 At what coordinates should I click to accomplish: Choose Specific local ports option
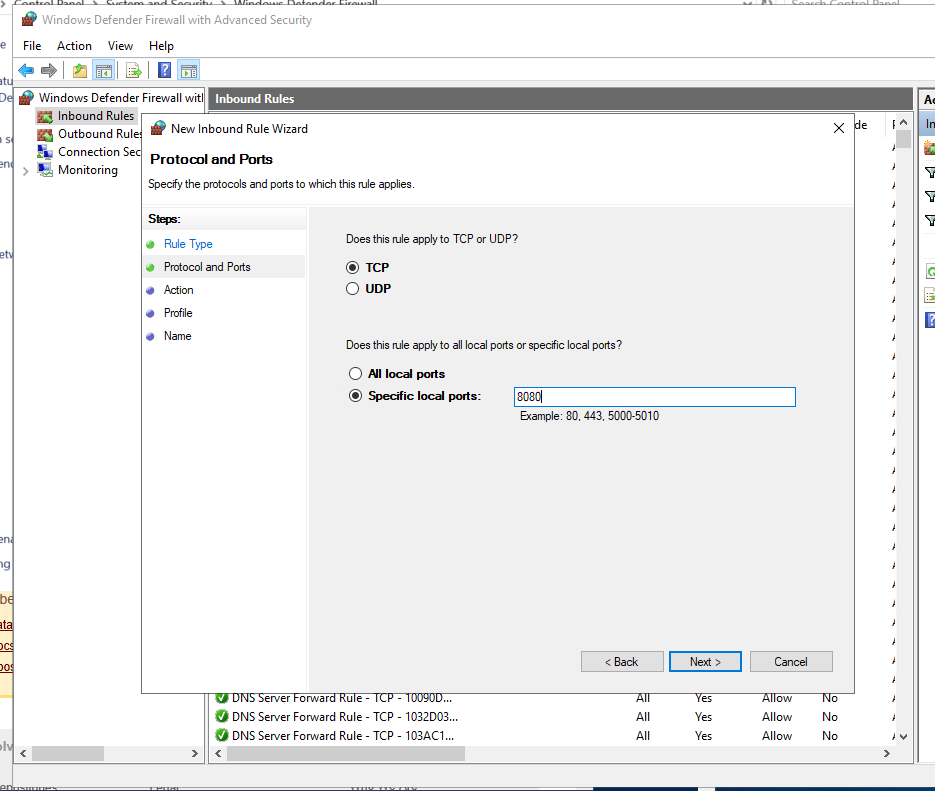355,396
